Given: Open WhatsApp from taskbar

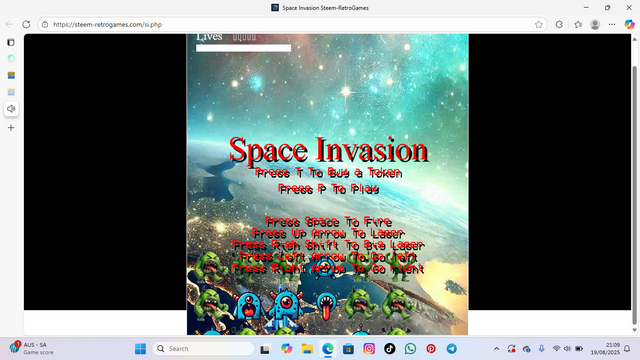Looking at the screenshot, I should (410, 349).
